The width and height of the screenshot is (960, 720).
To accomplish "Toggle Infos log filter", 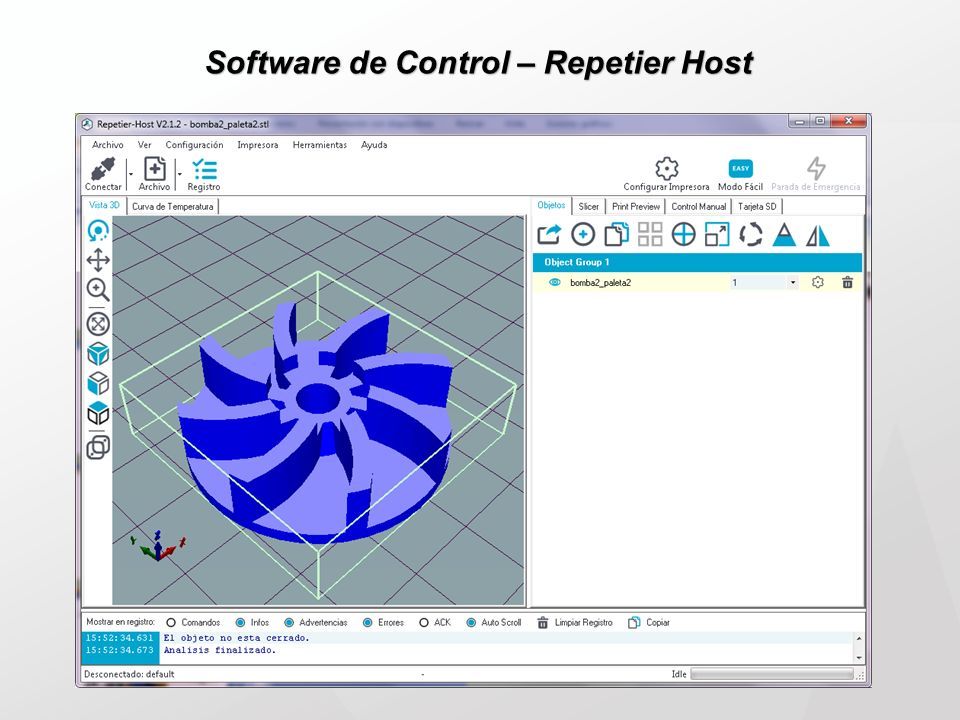I will pyautogui.click(x=241, y=623).
